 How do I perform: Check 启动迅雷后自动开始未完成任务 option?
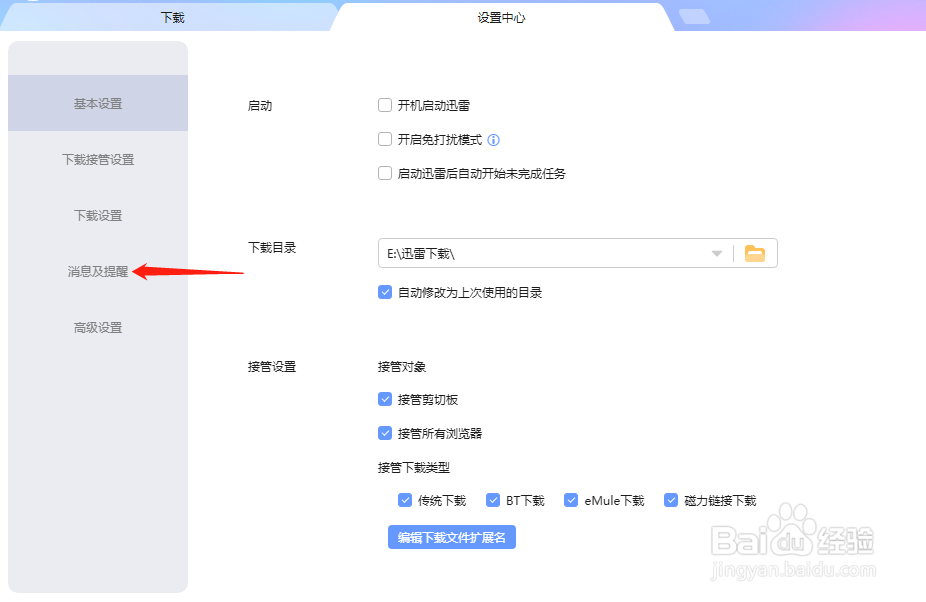(385, 173)
